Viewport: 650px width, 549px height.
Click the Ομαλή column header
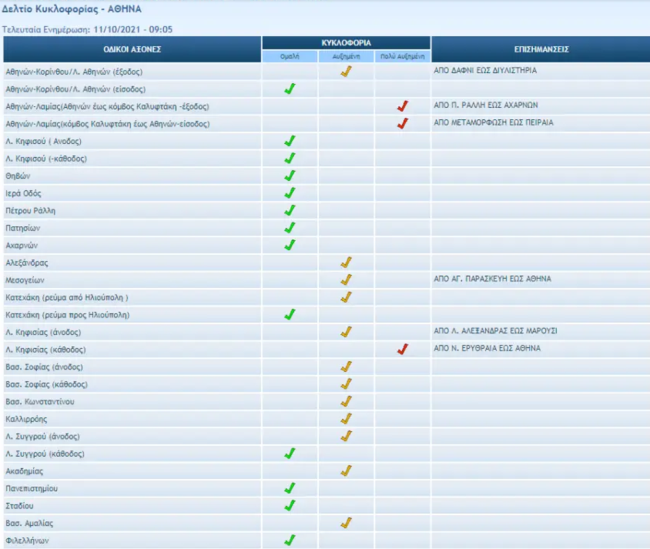(x=290, y=57)
